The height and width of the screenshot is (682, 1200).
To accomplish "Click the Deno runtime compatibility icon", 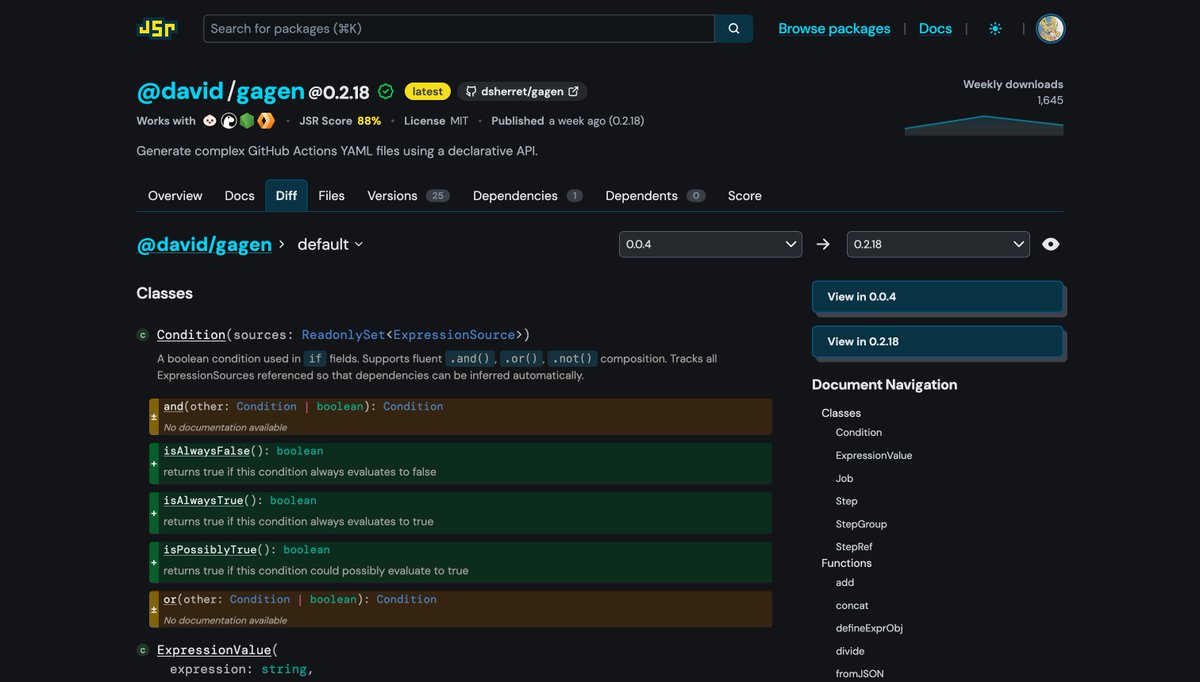I will point(229,121).
